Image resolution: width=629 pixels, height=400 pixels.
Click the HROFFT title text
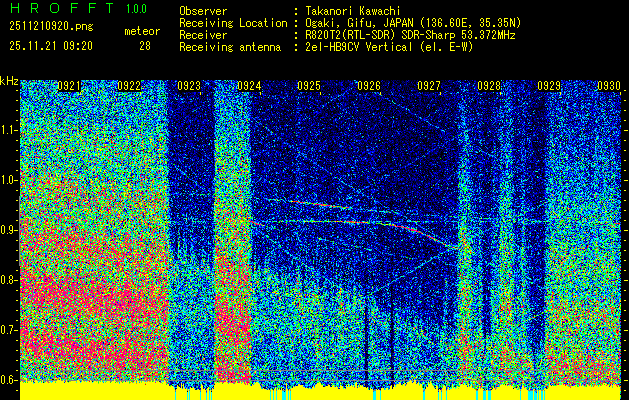[62, 8]
